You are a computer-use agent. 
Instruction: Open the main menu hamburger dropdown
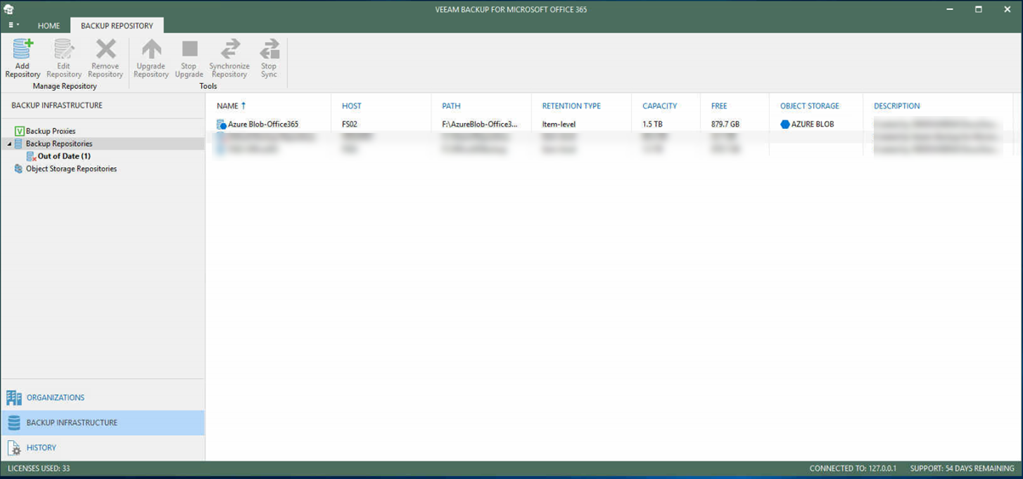coord(13,25)
